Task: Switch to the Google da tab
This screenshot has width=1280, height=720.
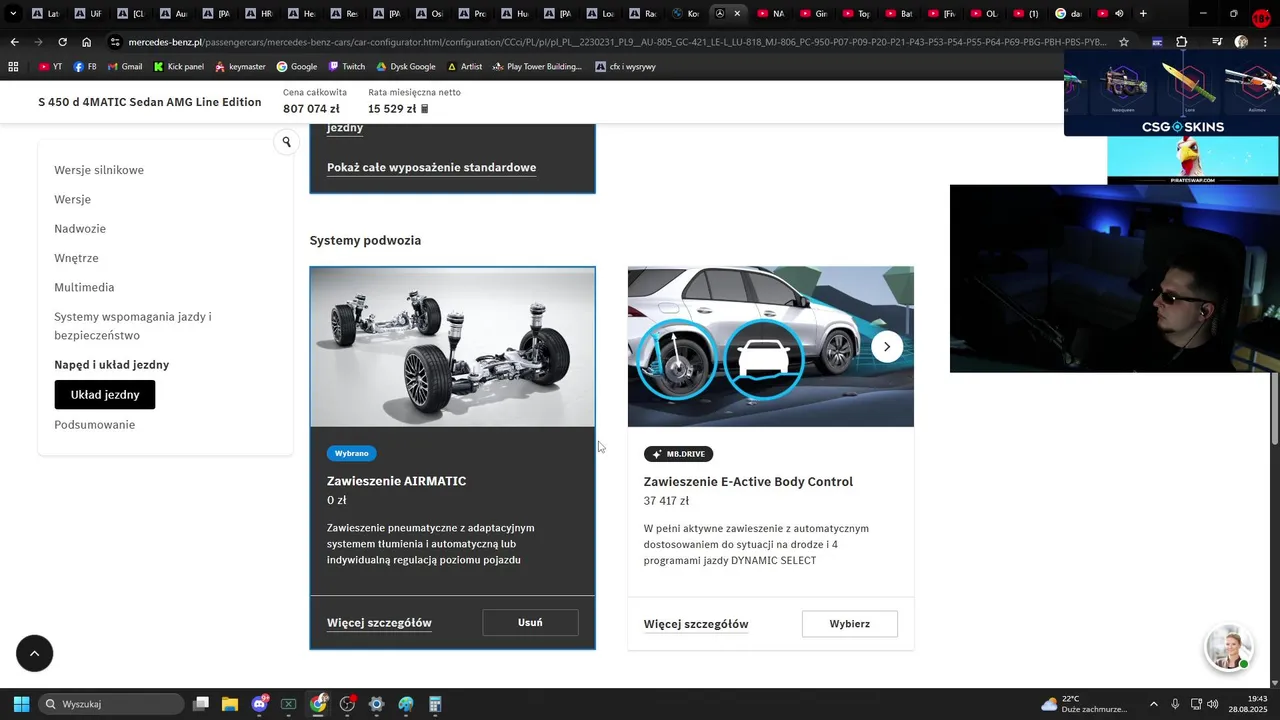Action: [x=1067, y=14]
